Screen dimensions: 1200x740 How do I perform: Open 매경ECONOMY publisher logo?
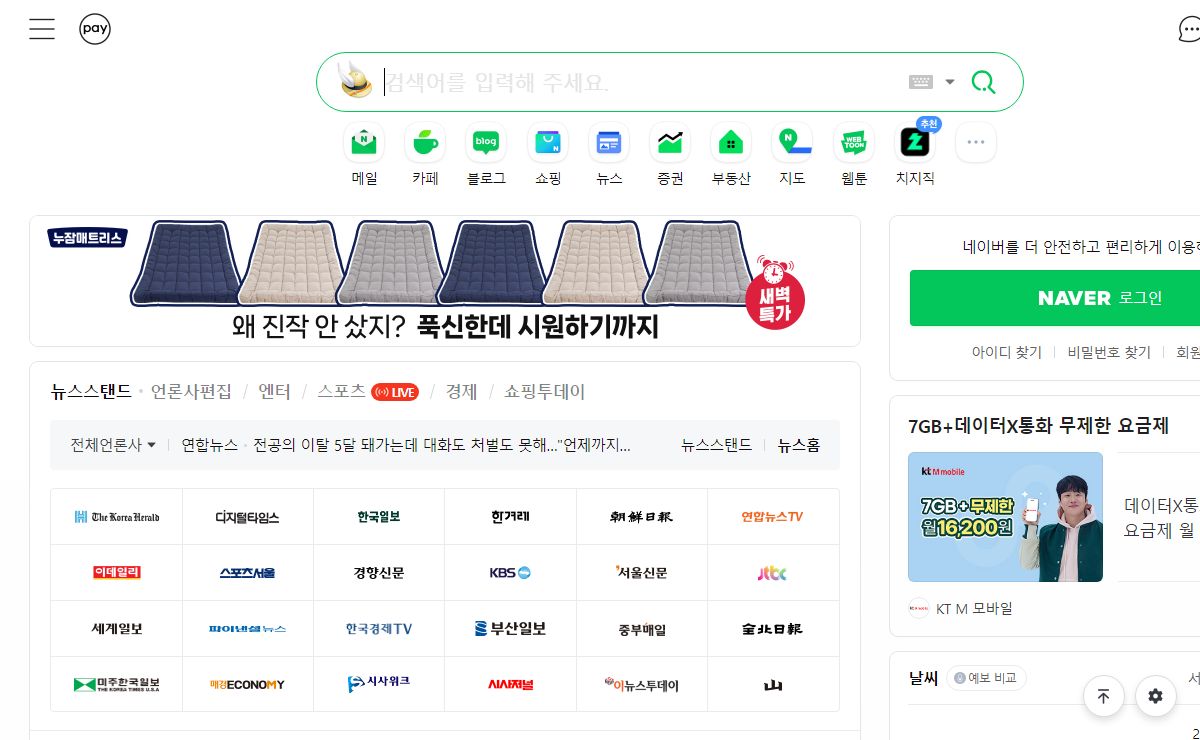pyautogui.click(x=248, y=685)
